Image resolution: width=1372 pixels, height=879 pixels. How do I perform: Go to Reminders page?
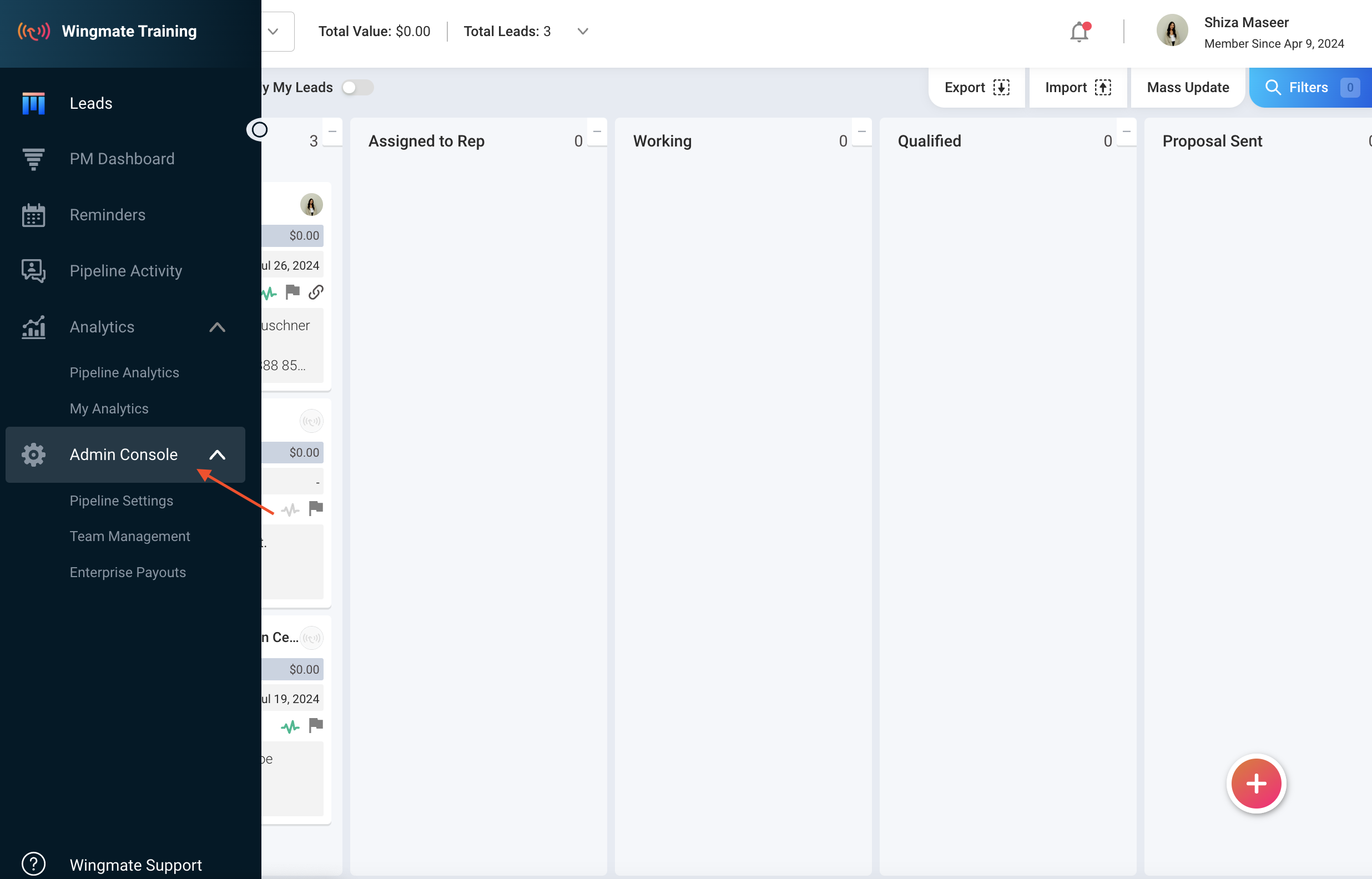(107, 215)
